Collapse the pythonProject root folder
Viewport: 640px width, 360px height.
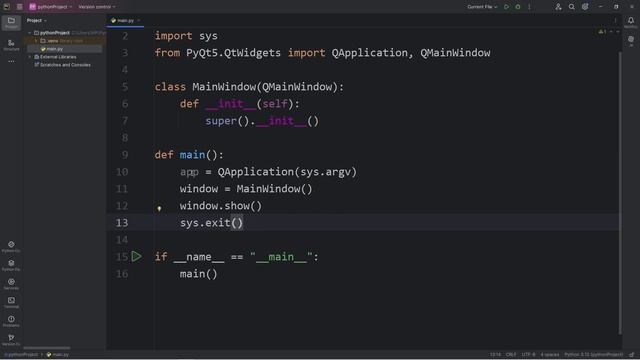coord(29,33)
